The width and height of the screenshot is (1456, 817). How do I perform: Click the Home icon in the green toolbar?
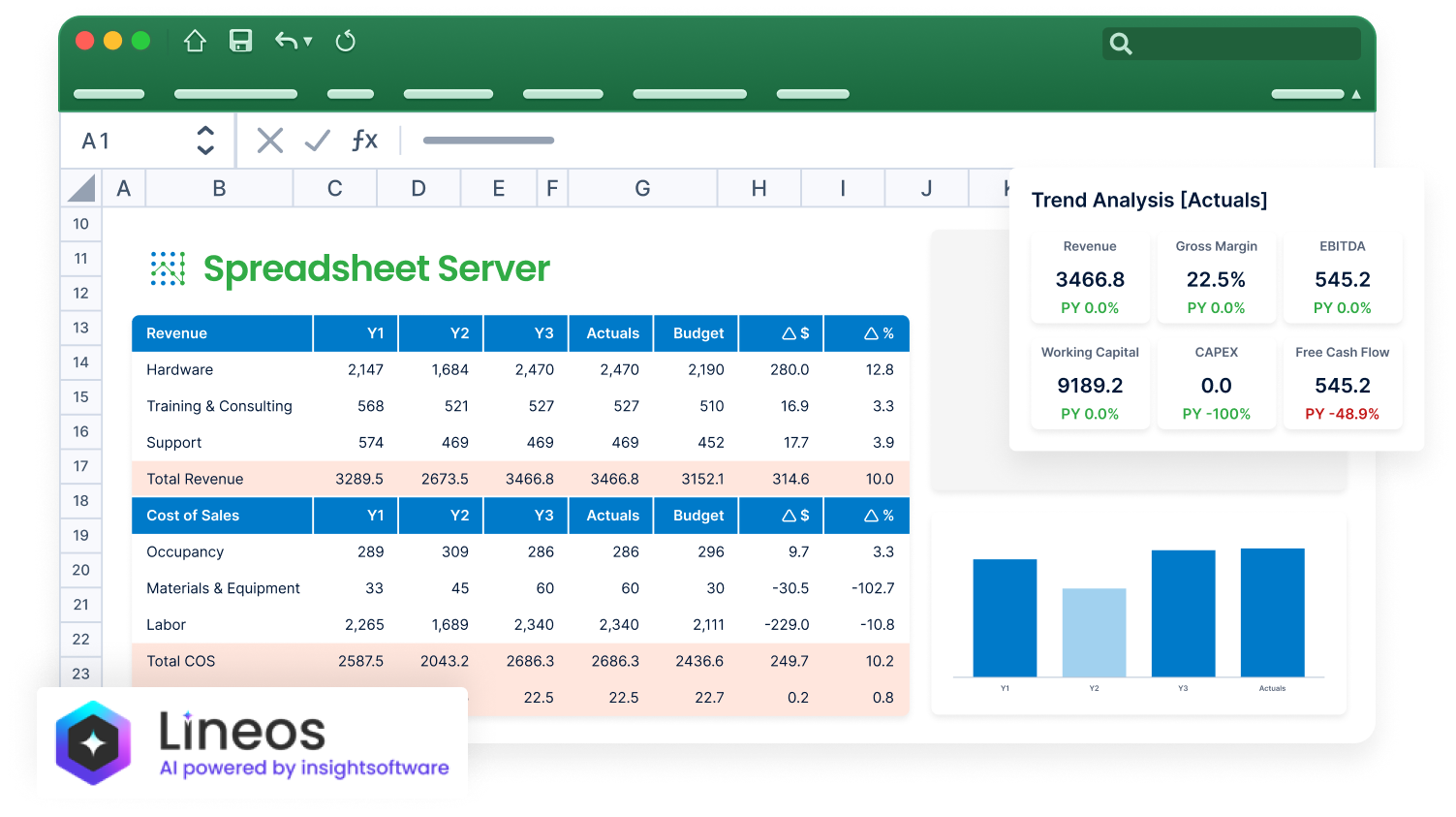coord(194,41)
